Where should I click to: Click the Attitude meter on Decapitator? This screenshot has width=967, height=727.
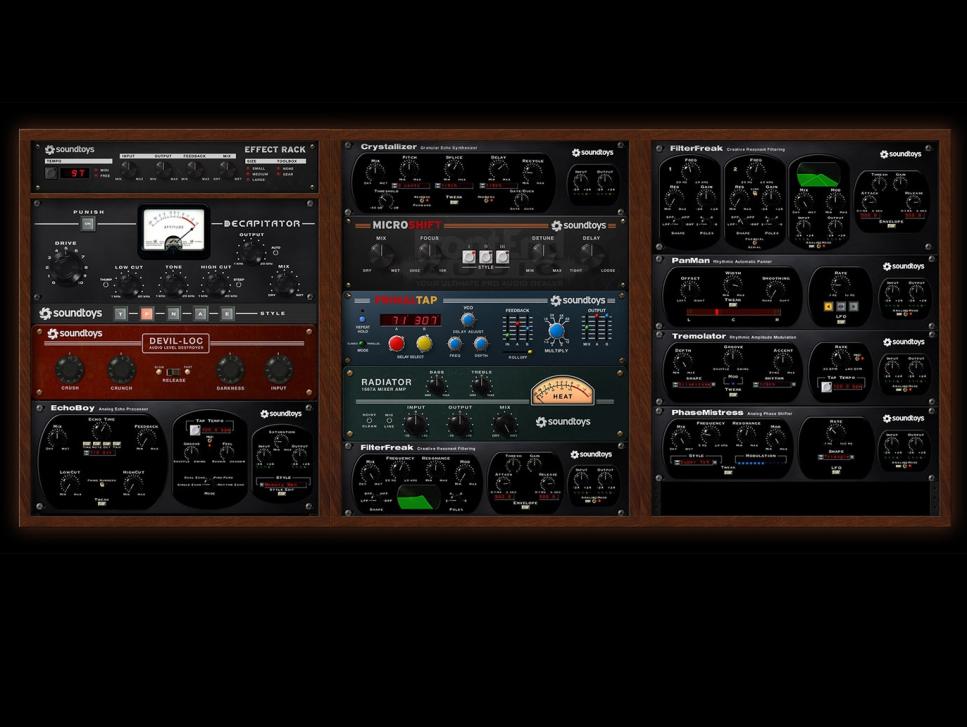174,227
